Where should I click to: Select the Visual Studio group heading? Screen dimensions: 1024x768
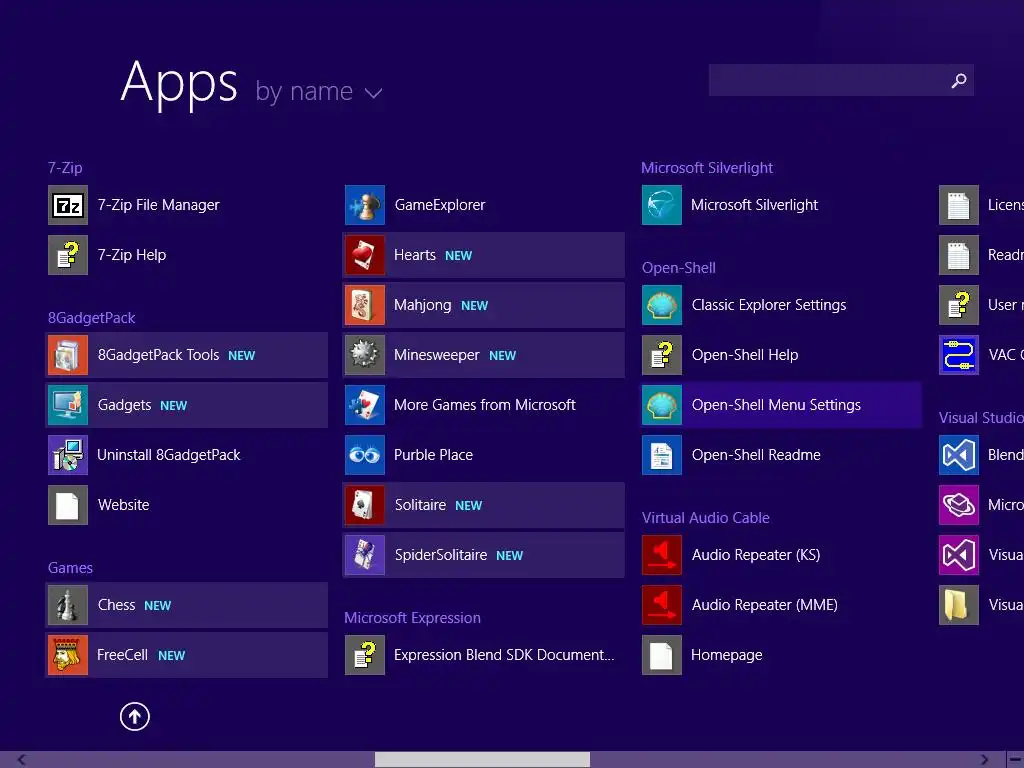(x=981, y=418)
